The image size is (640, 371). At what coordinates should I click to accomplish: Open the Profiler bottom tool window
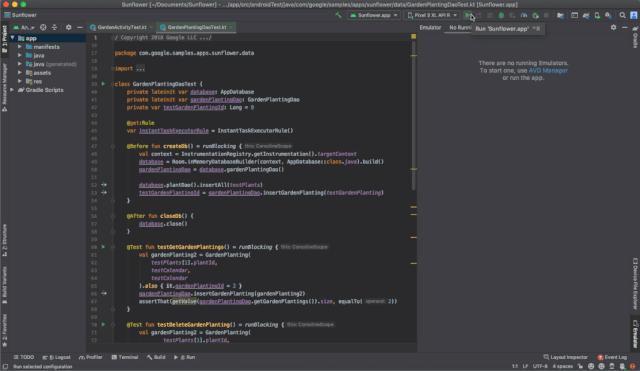point(91,357)
